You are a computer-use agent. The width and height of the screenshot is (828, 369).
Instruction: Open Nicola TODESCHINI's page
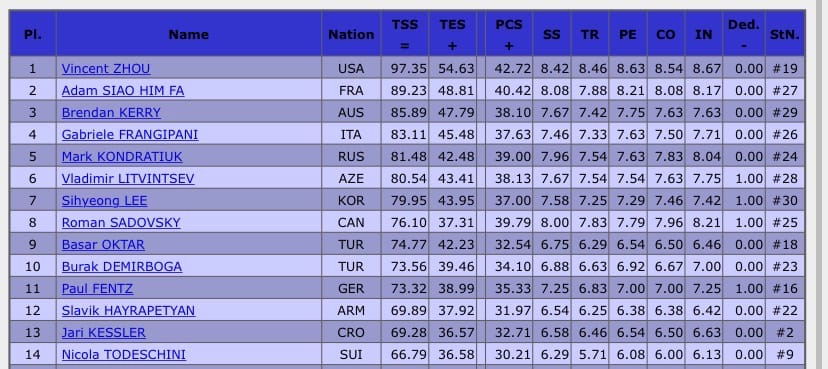click(x=124, y=355)
